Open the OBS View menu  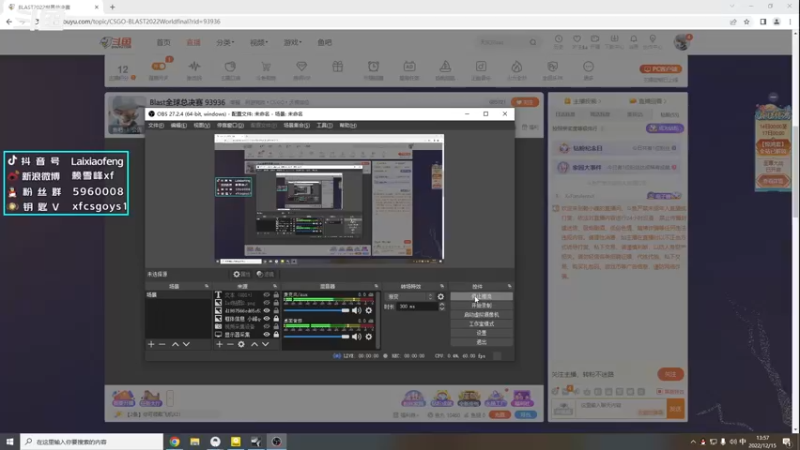click(x=202, y=126)
